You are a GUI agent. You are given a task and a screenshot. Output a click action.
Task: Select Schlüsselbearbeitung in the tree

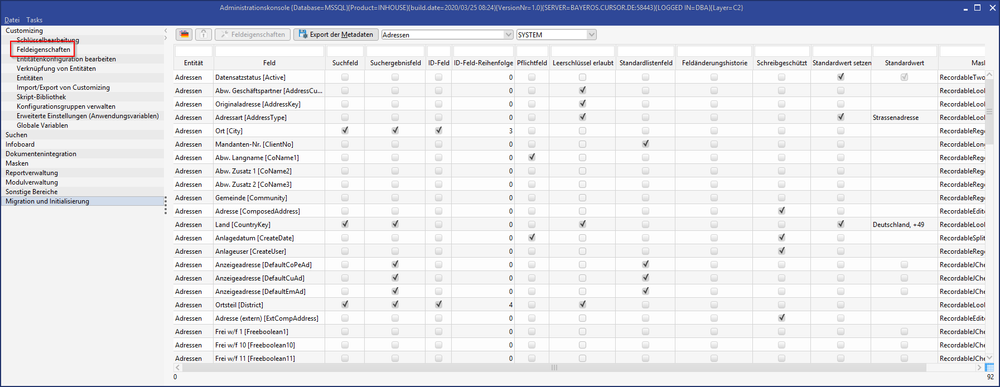[x=48, y=40]
